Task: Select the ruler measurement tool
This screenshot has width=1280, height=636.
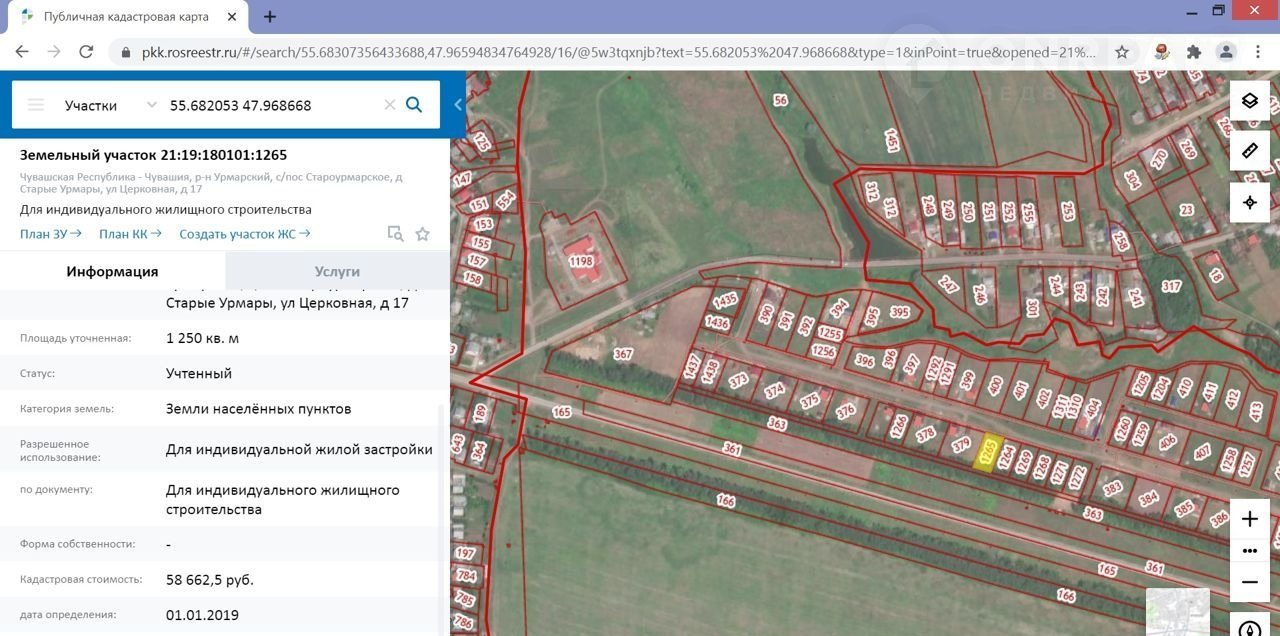Action: 1249,151
